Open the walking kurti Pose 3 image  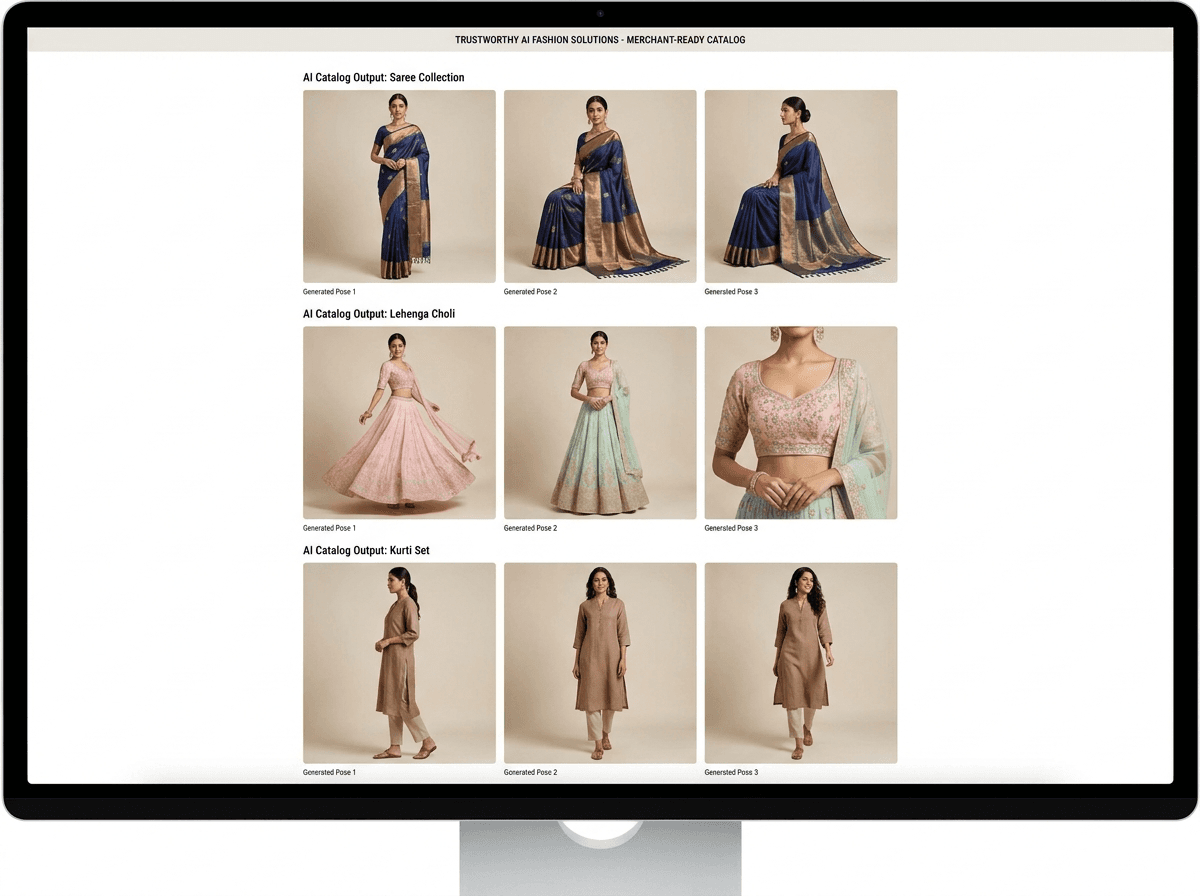click(x=801, y=663)
